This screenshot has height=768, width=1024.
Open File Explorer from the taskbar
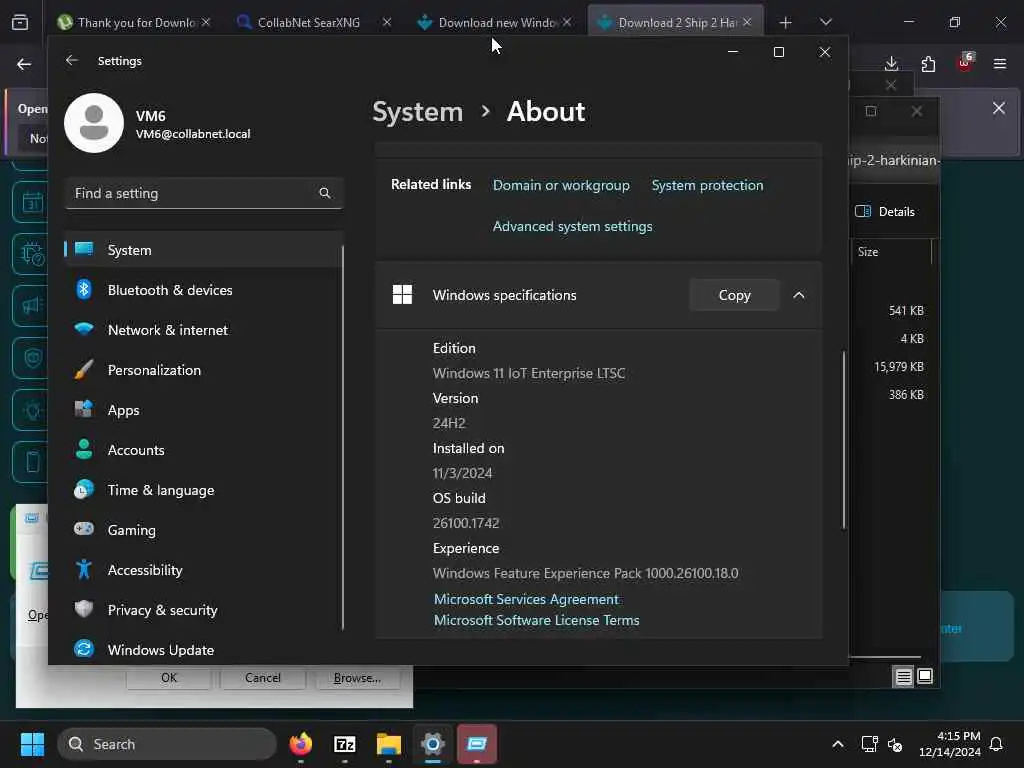tap(389, 744)
